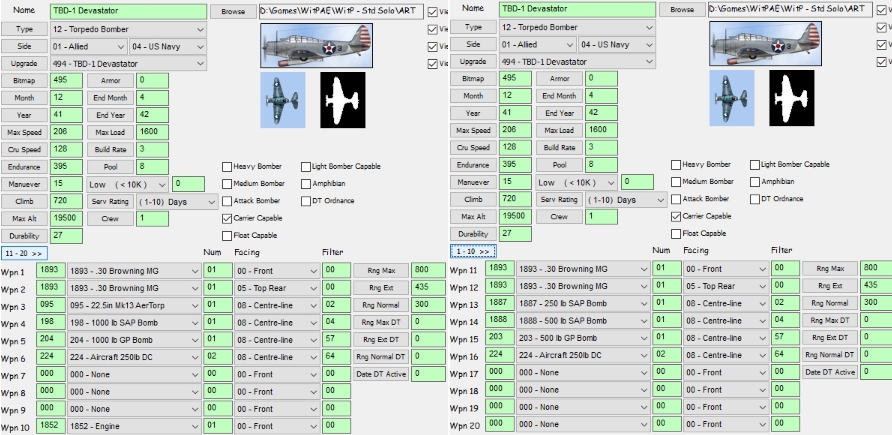The width and height of the screenshot is (892, 435).
Task: Click the left Upgrade button
Action: [24, 64]
